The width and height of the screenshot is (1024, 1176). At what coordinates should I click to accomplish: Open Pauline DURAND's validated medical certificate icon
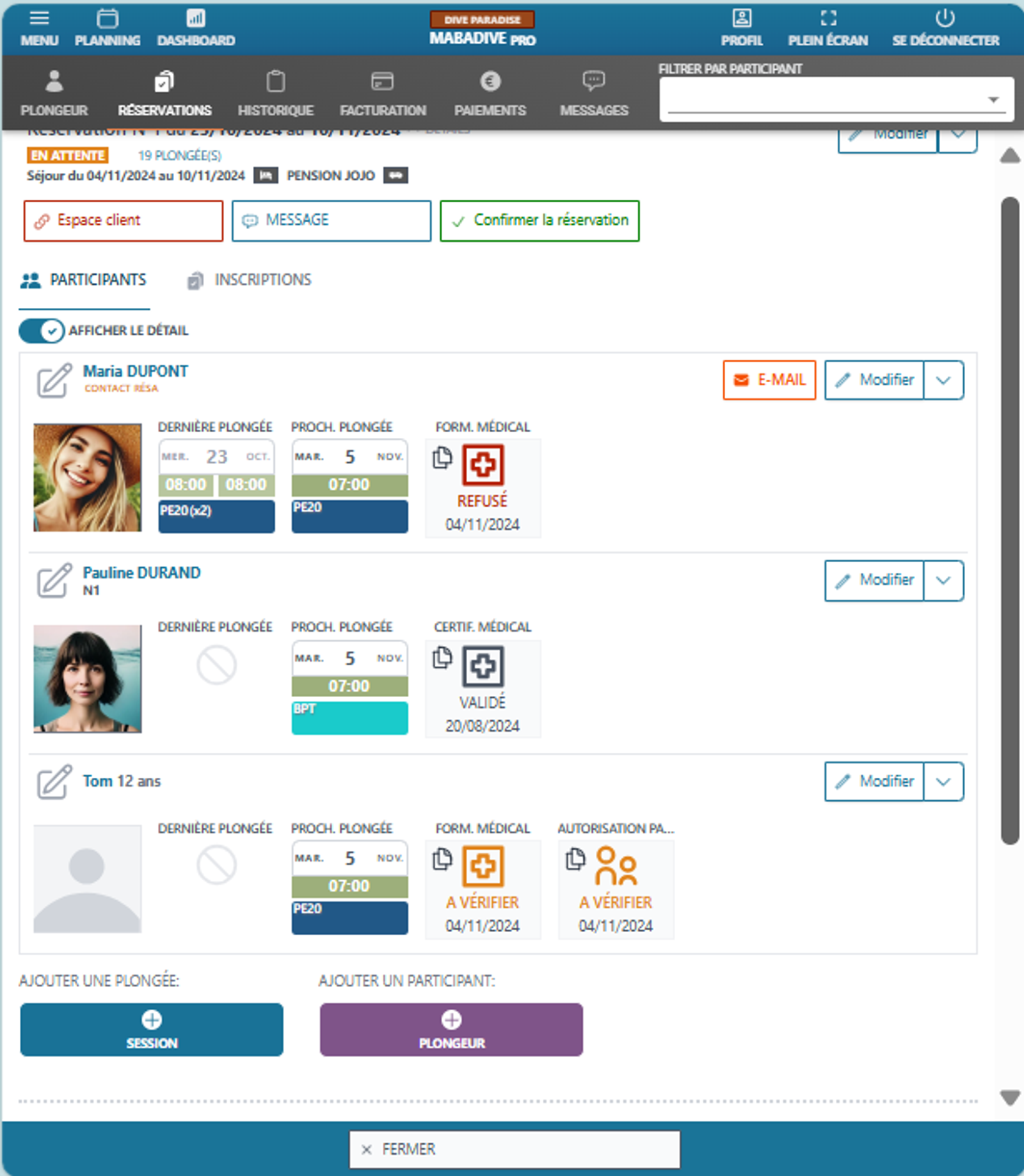[483, 666]
